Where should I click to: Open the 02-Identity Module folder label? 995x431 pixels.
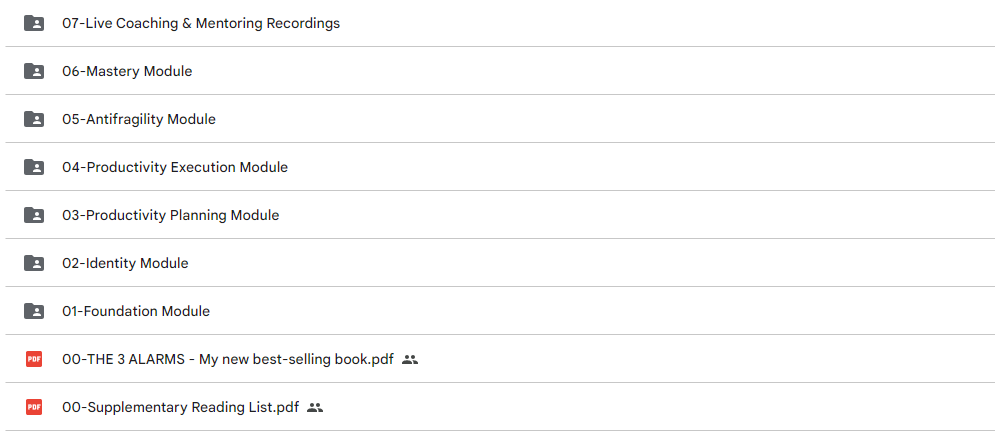[125, 263]
